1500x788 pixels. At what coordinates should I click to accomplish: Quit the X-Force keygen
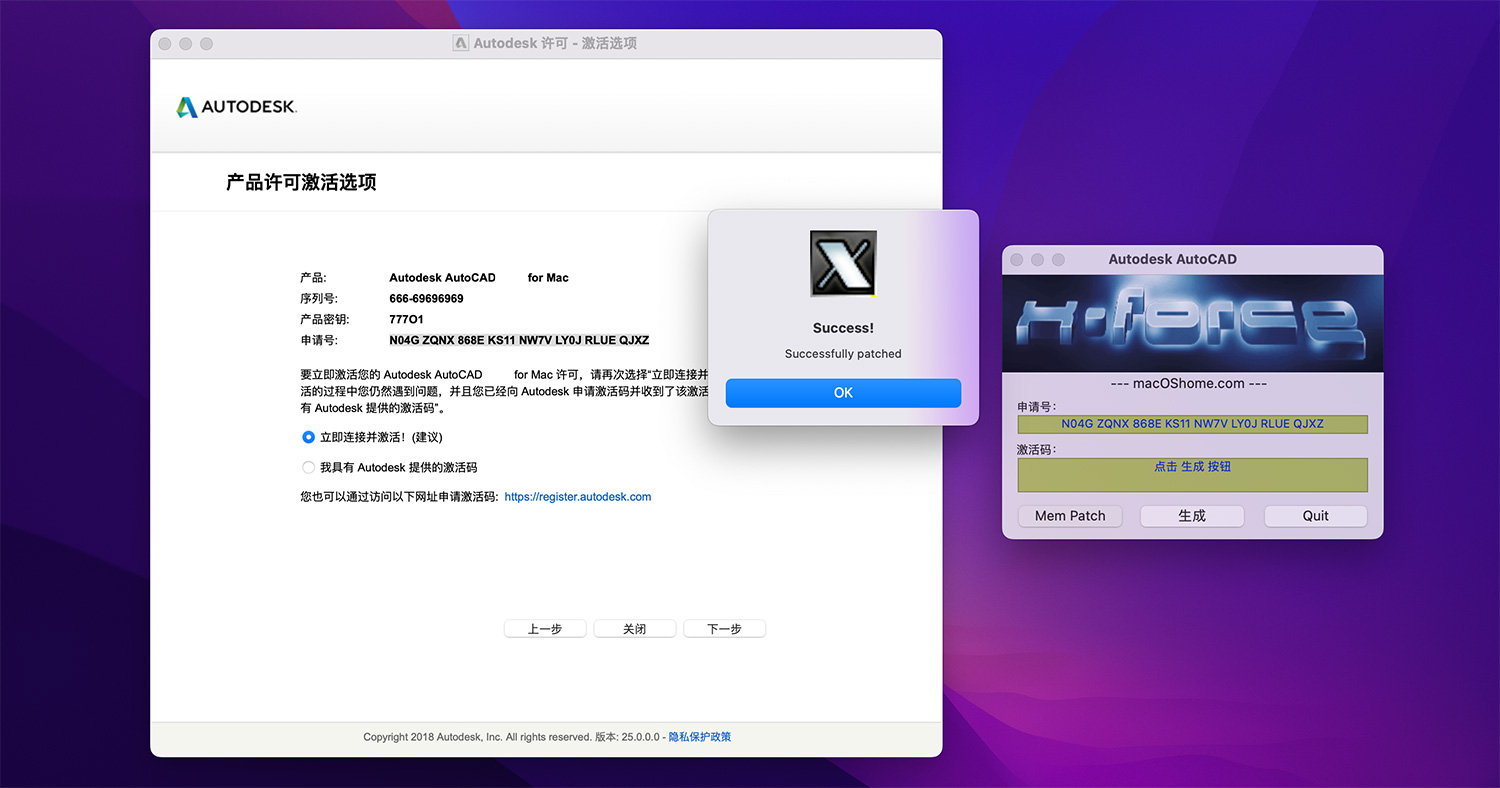(1315, 516)
